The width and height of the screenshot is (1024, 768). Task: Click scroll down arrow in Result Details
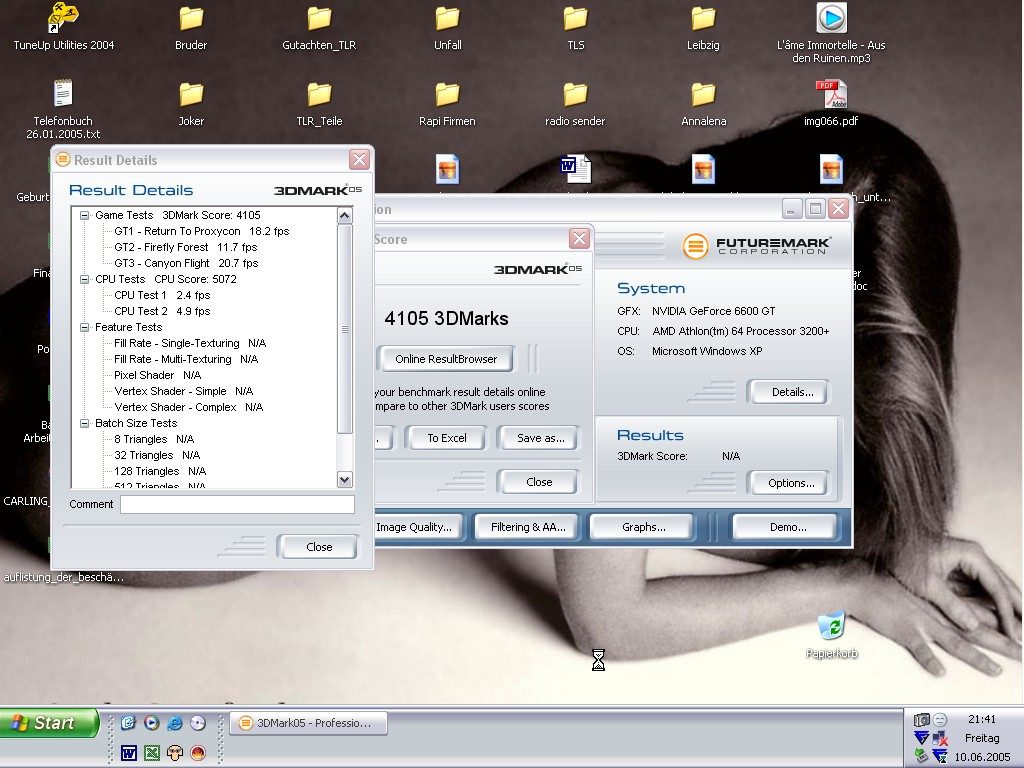click(345, 479)
